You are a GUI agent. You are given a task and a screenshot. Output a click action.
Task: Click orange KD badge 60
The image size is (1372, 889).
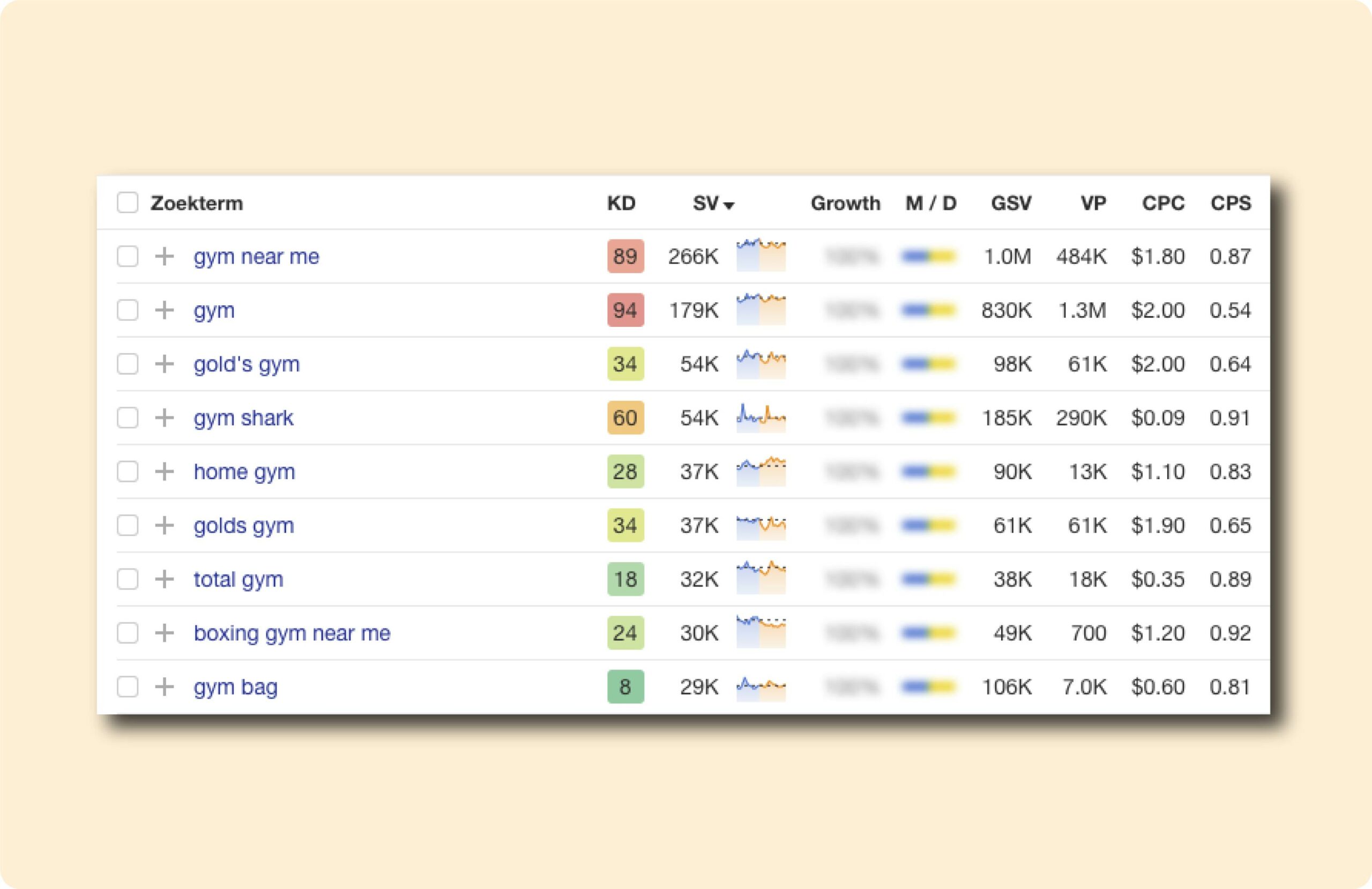pyautogui.click(x=625, y=418)
